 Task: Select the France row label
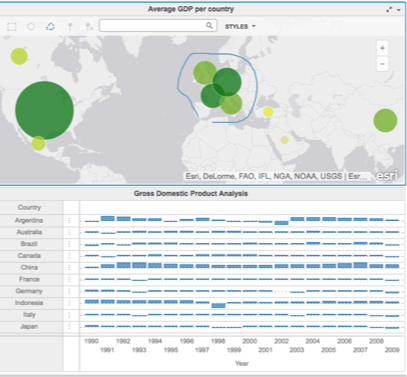tap(29, 279)
